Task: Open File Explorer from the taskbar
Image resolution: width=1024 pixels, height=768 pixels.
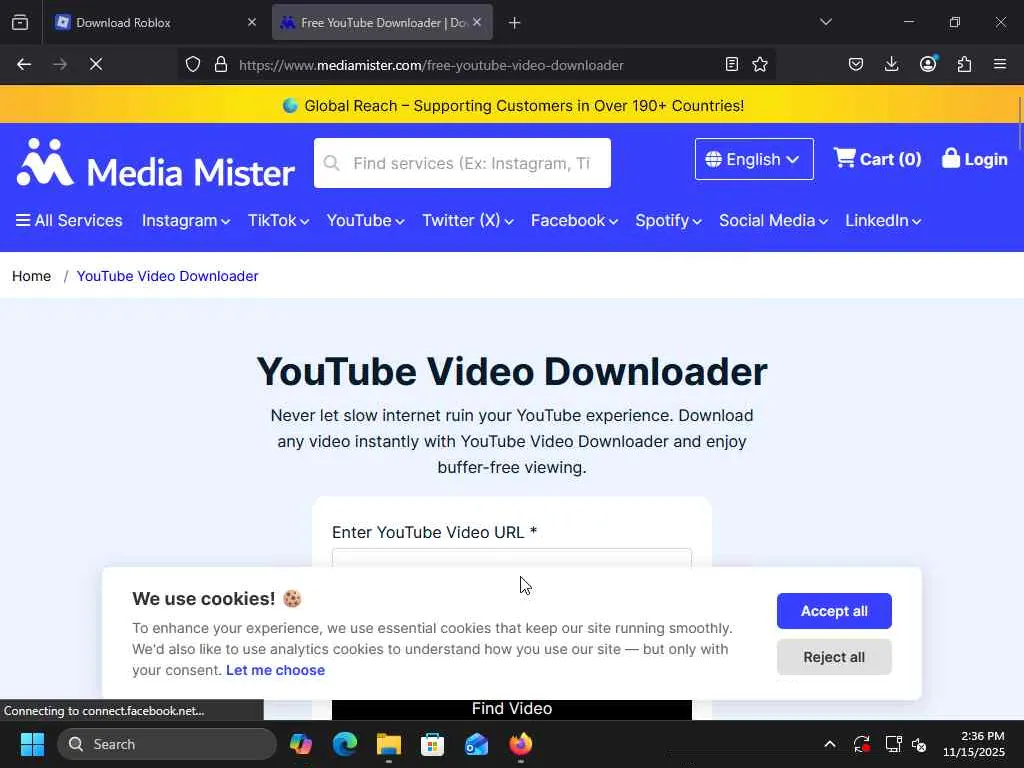Action: (x=389, y=744)
